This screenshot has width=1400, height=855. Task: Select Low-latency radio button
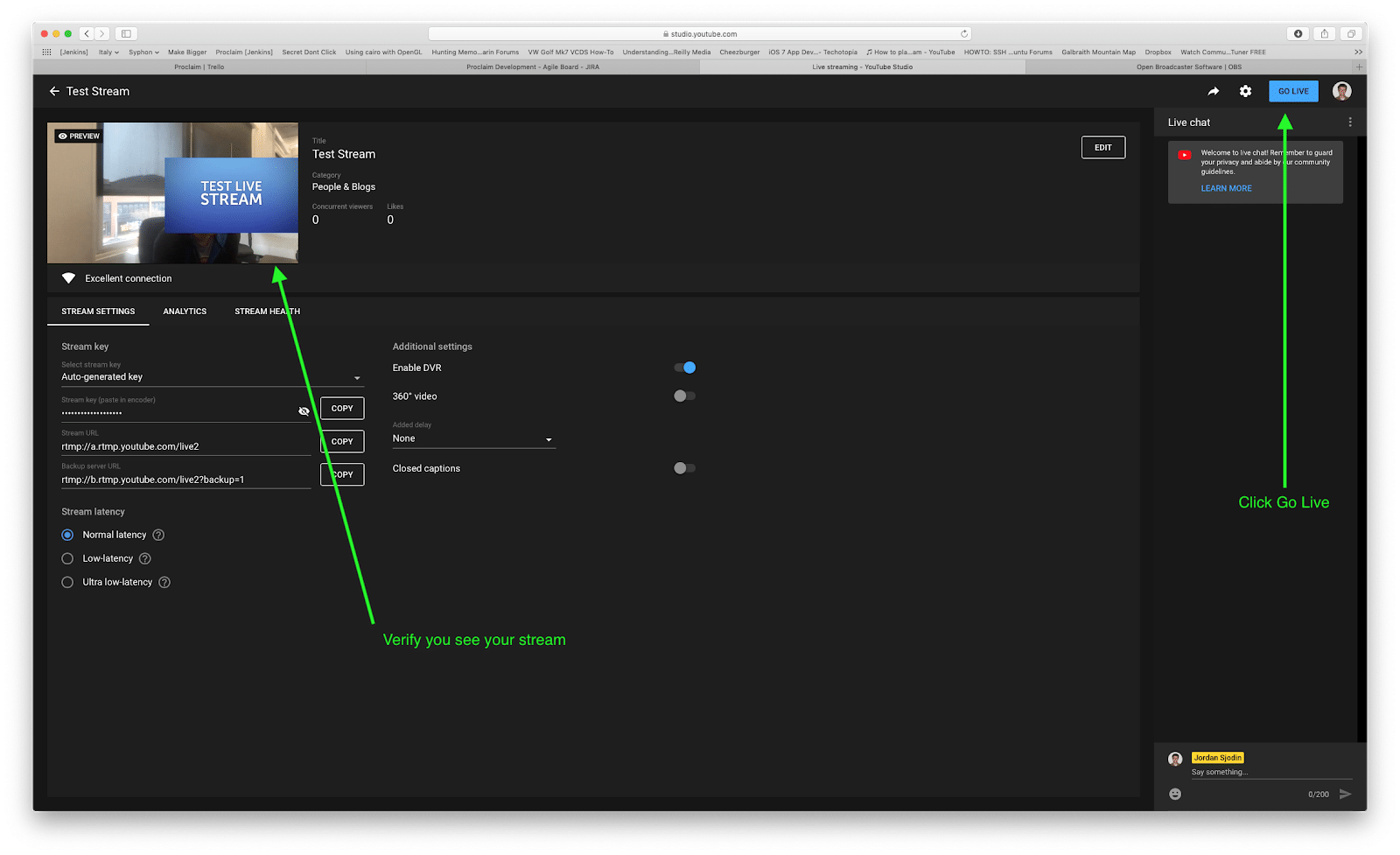pyautogui.click(x=67, y=558)
